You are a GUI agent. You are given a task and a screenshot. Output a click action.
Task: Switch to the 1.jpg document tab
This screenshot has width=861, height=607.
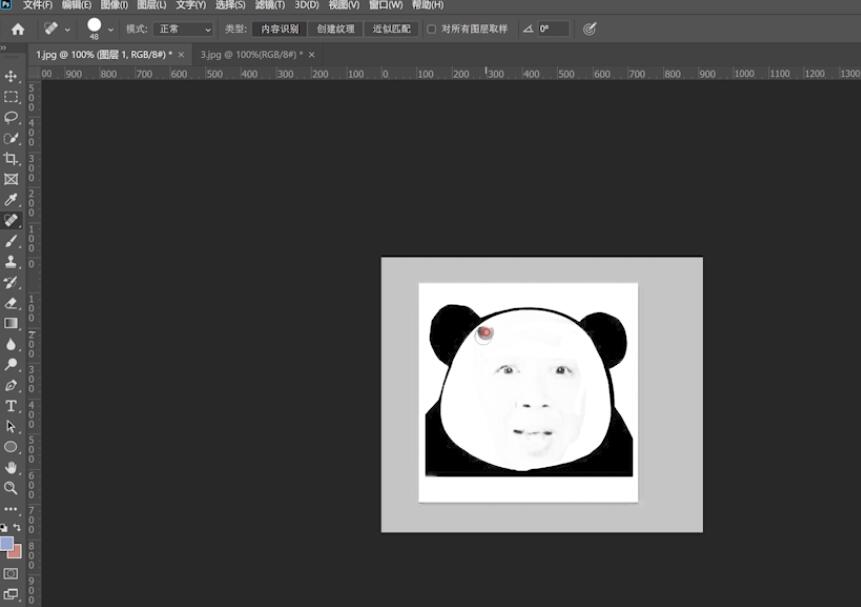(x=103, y=54)
